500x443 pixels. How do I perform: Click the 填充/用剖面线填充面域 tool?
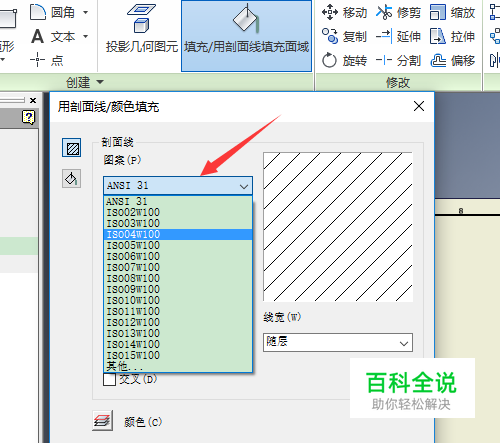click(x=246, y=36)
